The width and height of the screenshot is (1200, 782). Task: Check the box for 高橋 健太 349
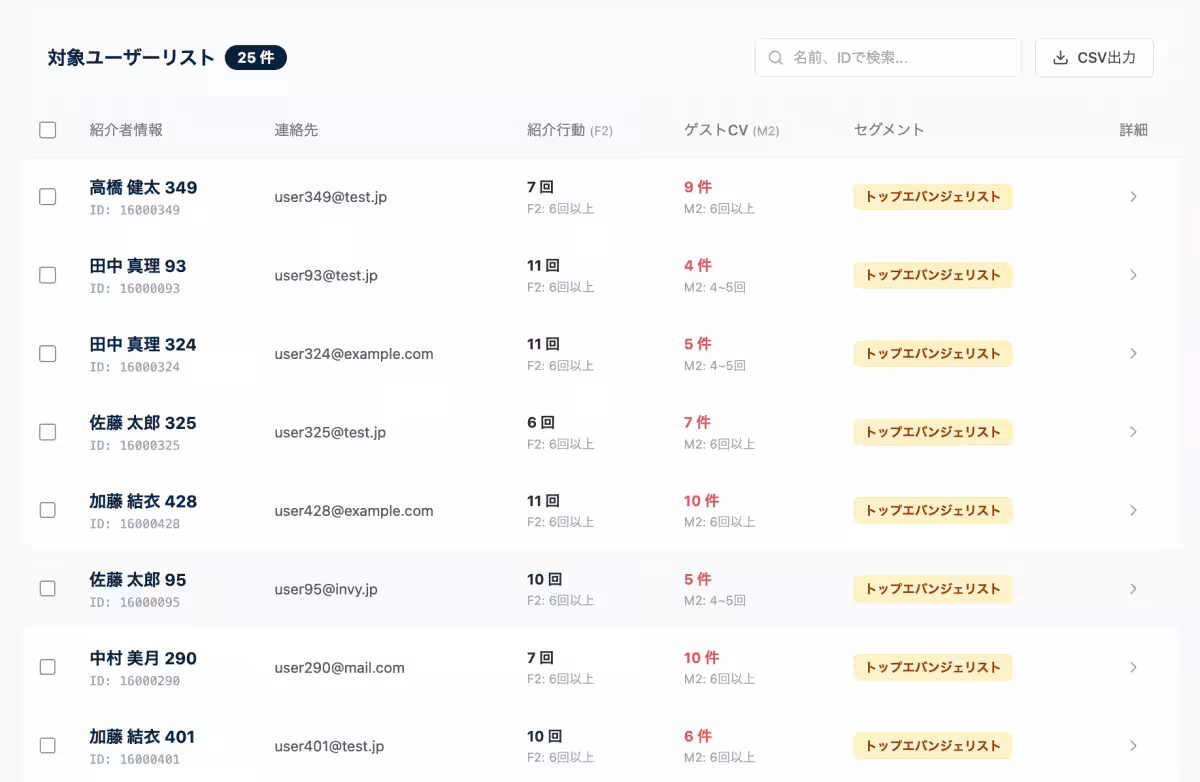47,197
